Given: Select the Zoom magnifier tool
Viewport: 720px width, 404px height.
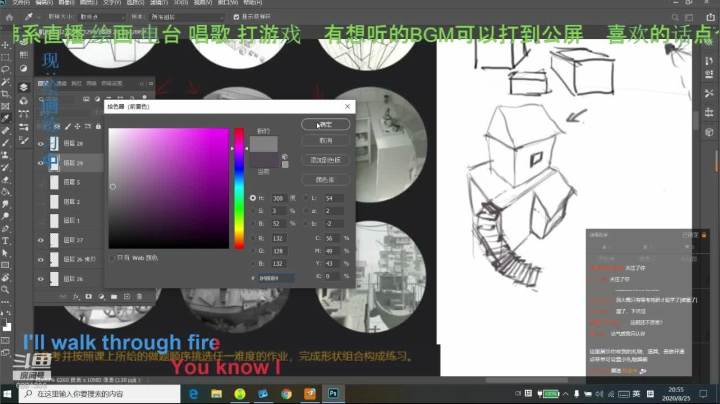Looking at the screenshot, I should 6,290.
